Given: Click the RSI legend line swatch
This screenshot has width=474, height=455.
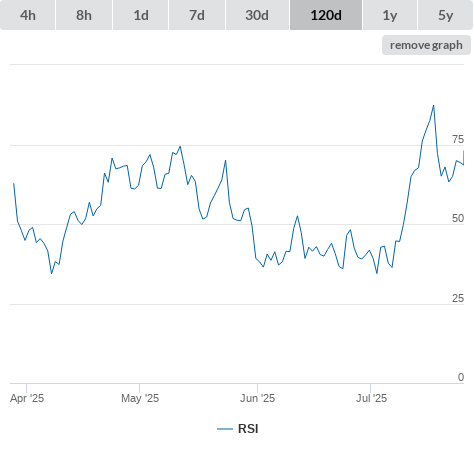Looking at the screenshot, I should click(x=225, y=429).
